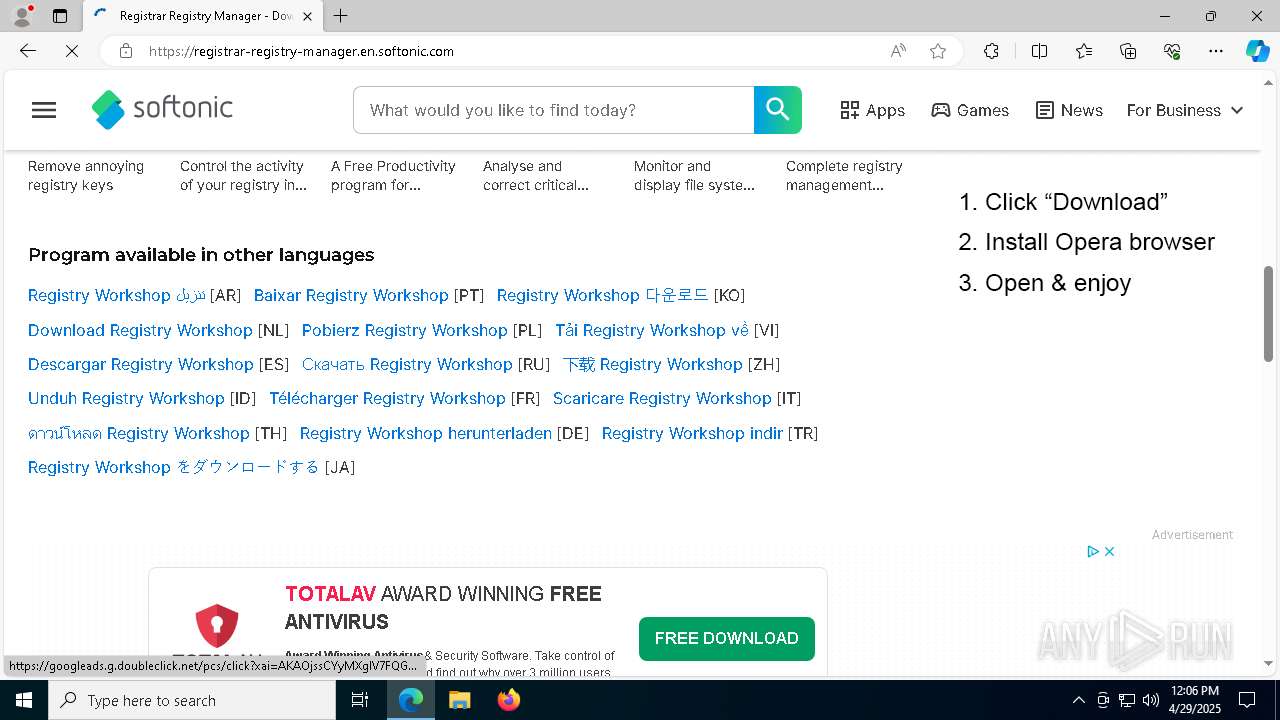Go to Softonic homepage logo
Viewport: 1280px width, 720px height.
162,109
